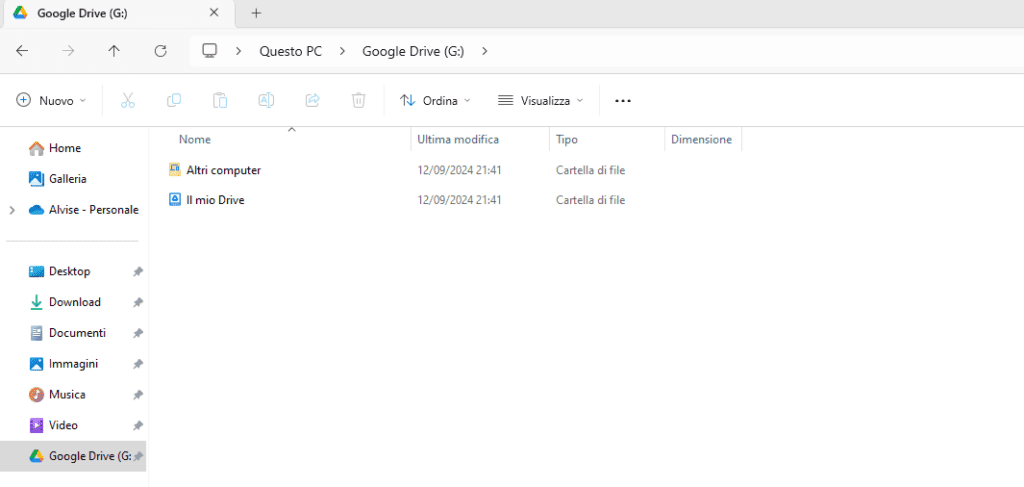Click the Delete trash bin icon
Screen dimensions: 1024x487
pyautogui.click(x=358, y=100)
